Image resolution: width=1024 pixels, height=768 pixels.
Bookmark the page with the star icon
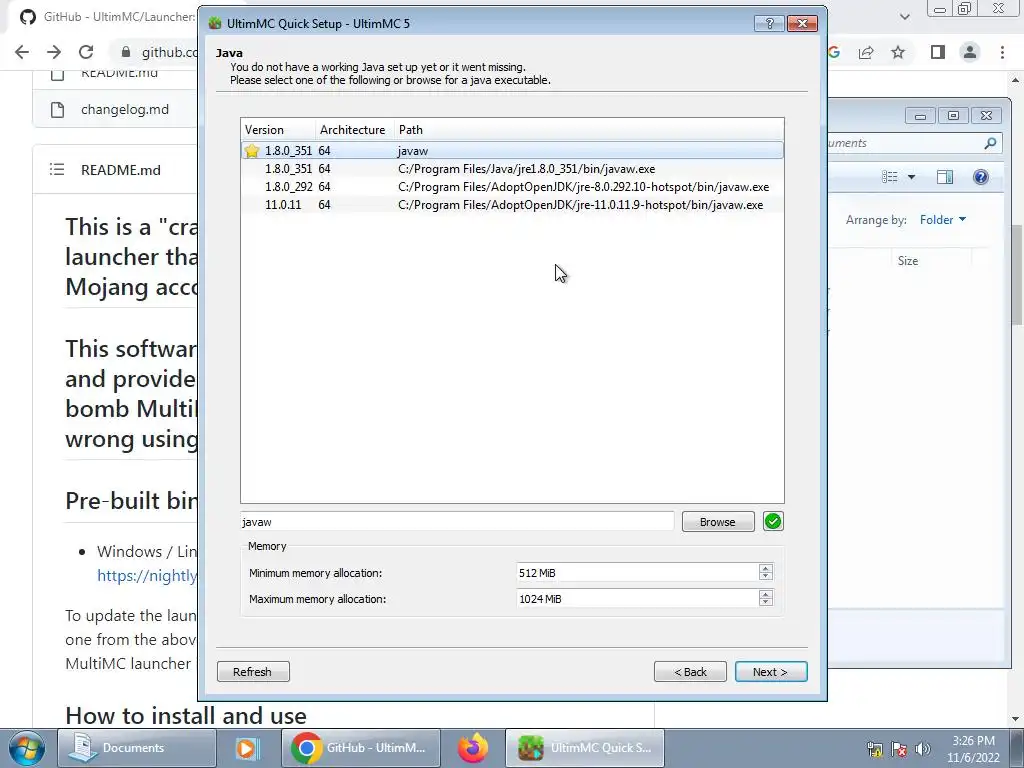pos(898,52)
